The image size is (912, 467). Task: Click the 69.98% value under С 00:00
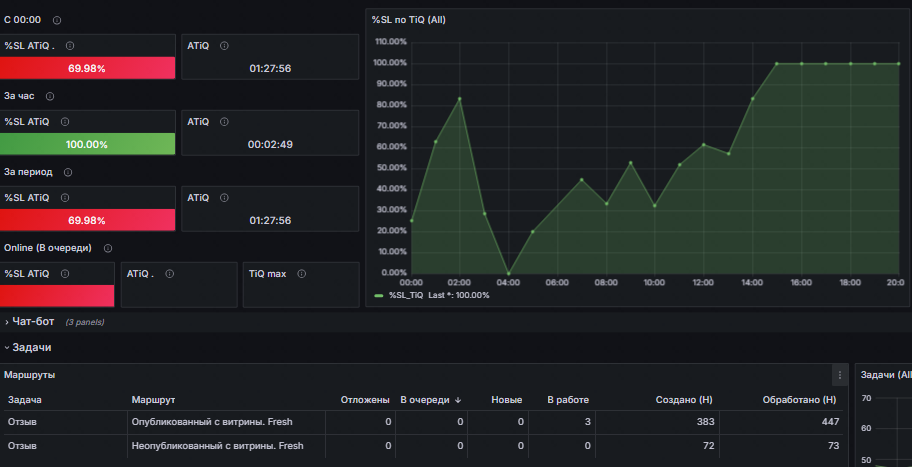[x=87, y=69]
